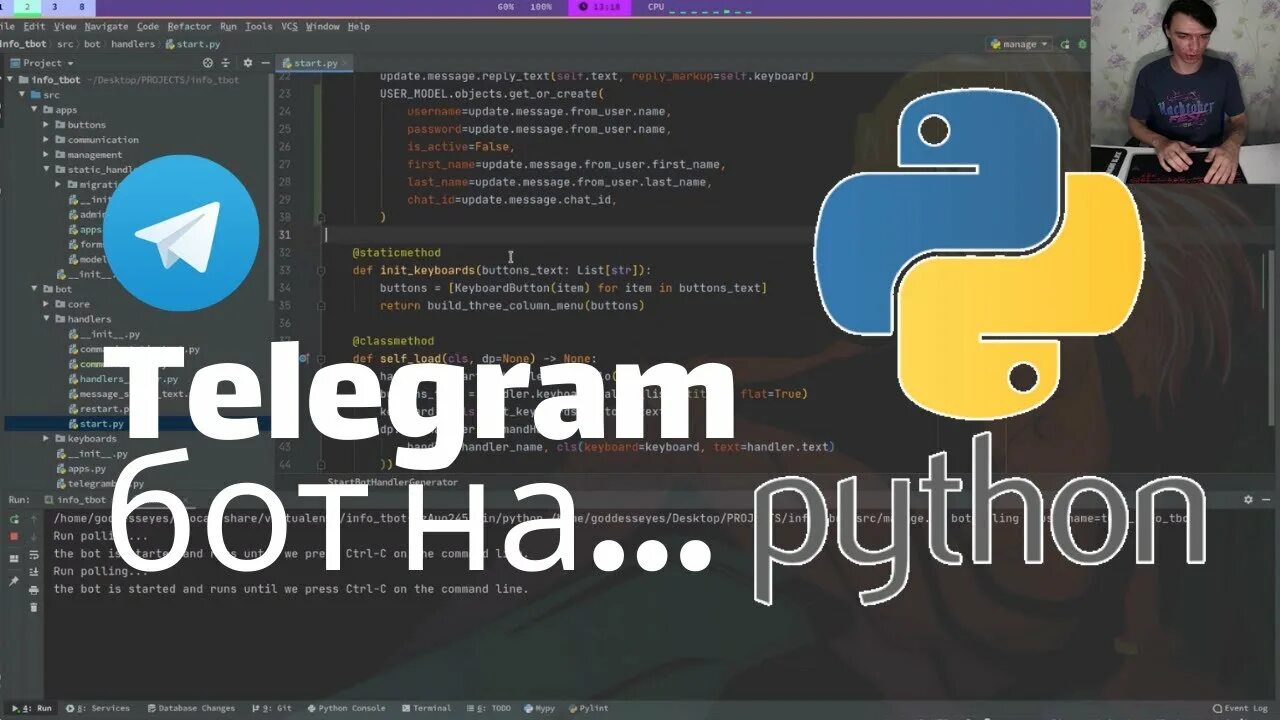Open the Edit menu
The width and height of the screenshot is (1280, 720).
click(34, 26)
